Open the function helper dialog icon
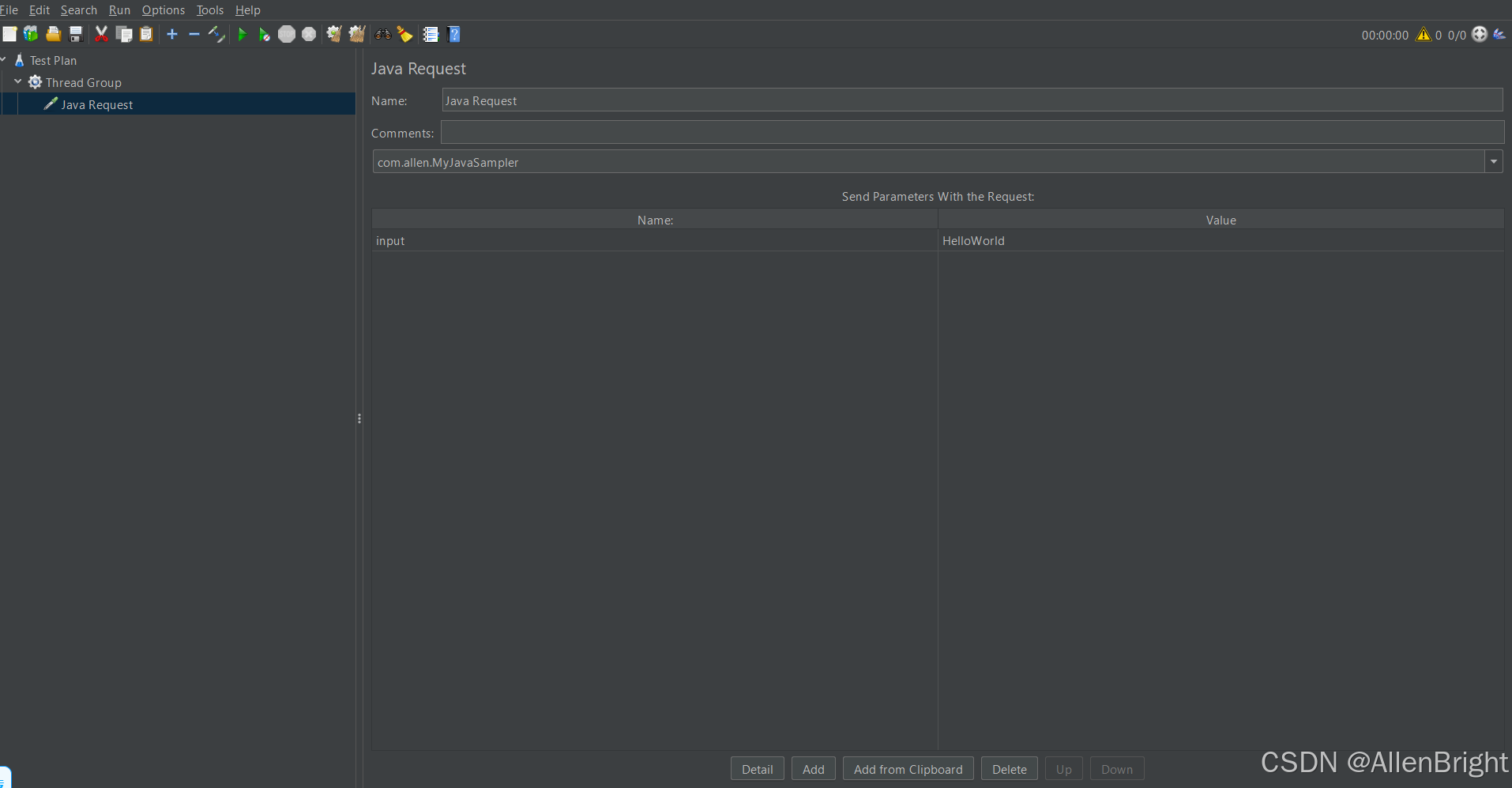 click(431, 34)
